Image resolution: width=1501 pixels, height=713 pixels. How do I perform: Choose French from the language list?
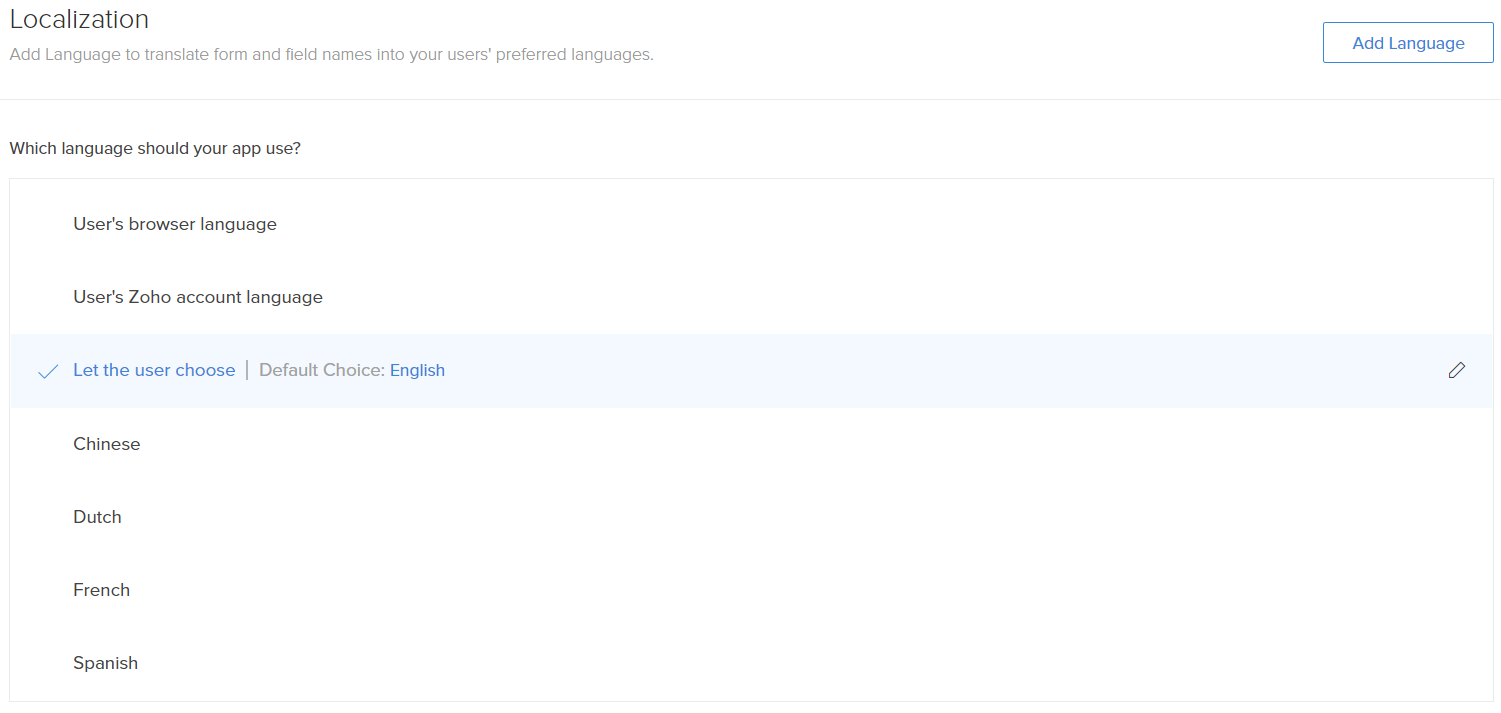coord(101,590)
